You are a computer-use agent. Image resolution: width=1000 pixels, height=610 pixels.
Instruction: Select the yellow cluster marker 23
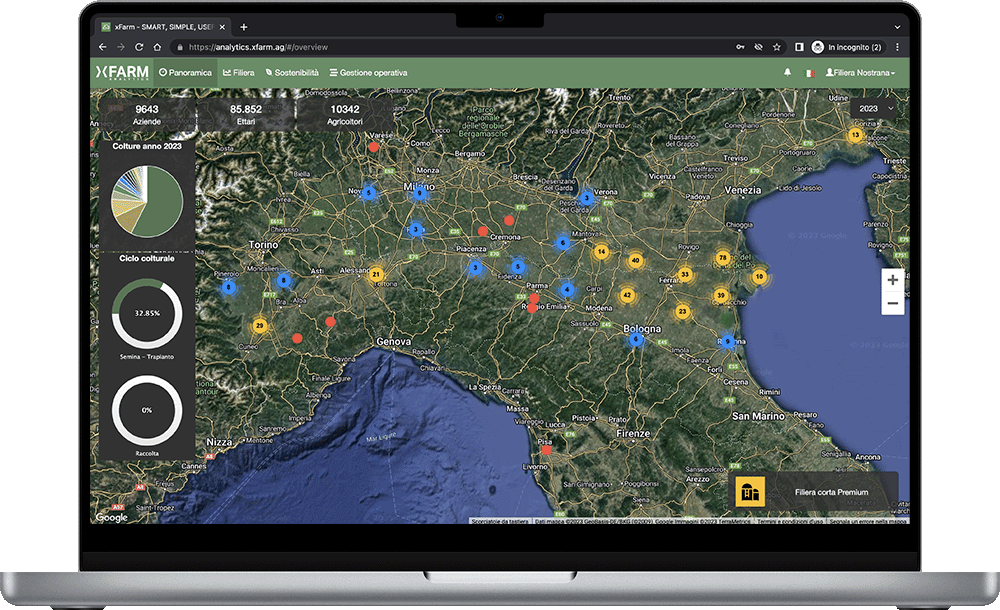coord(682,311)
